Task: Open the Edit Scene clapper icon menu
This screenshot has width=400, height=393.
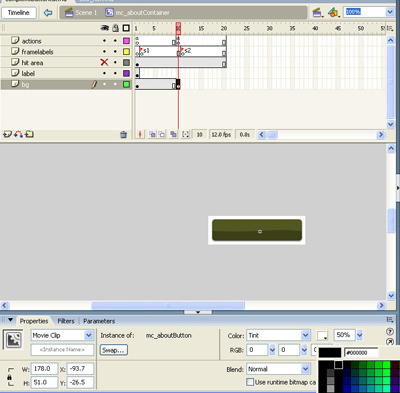Action: click(x=317, y=13)
